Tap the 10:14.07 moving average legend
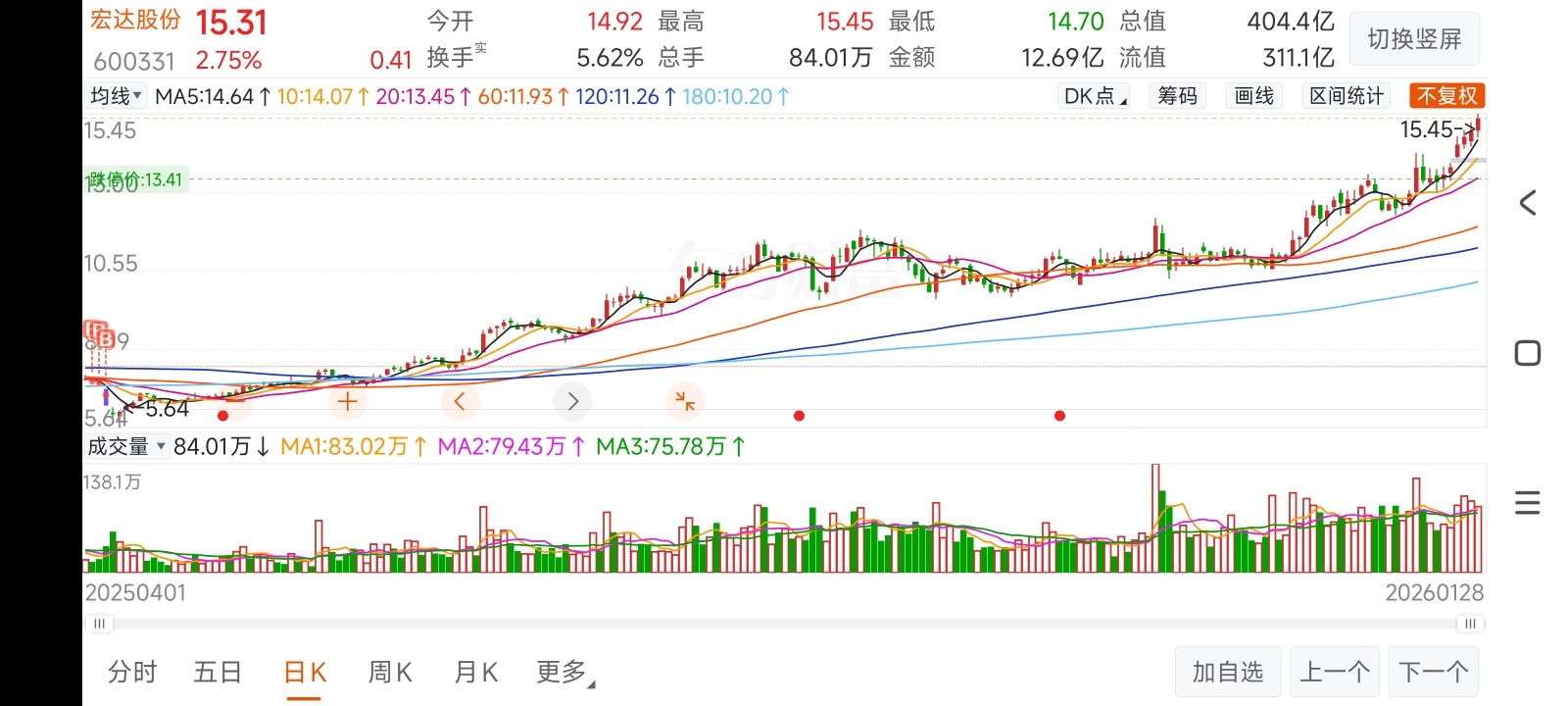This screenshot has height=706, width=1568. click(x=323, y=96)
